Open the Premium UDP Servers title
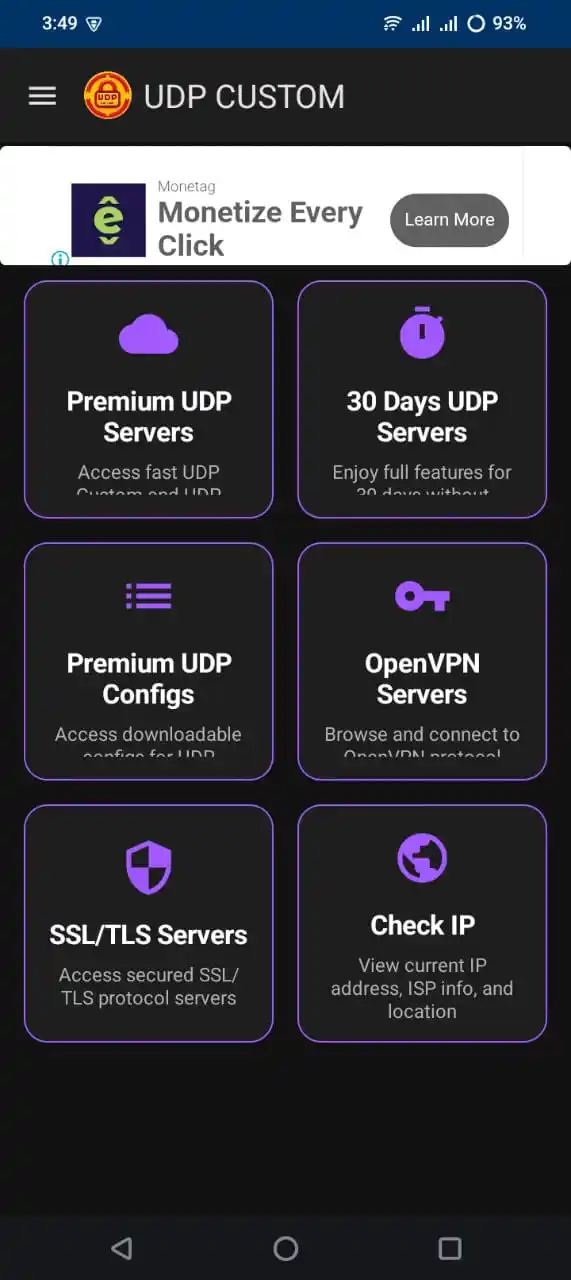 (x=149, y=417)
